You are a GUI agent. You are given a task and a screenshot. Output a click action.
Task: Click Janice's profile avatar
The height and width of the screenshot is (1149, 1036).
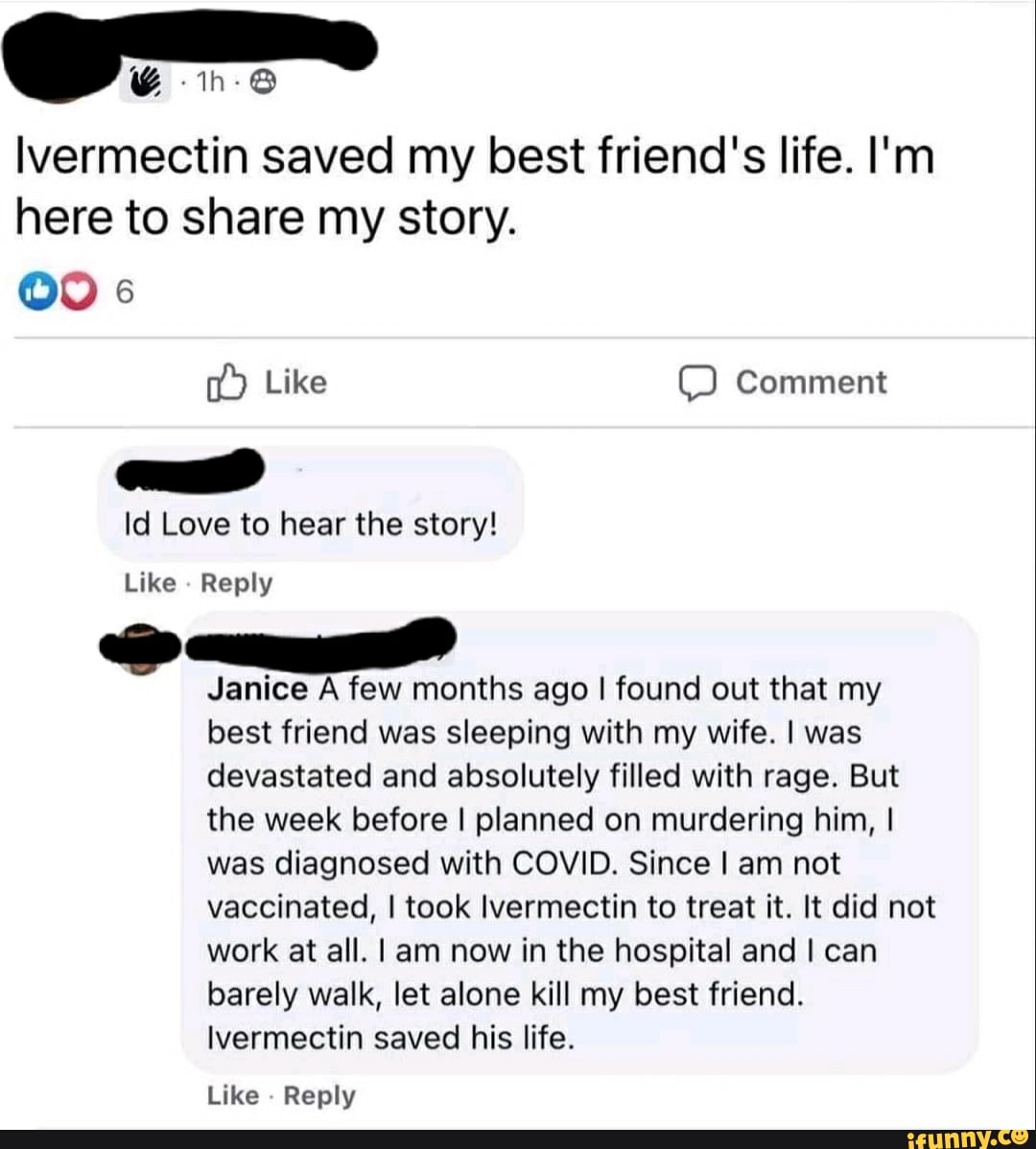(x=138, y=645)
